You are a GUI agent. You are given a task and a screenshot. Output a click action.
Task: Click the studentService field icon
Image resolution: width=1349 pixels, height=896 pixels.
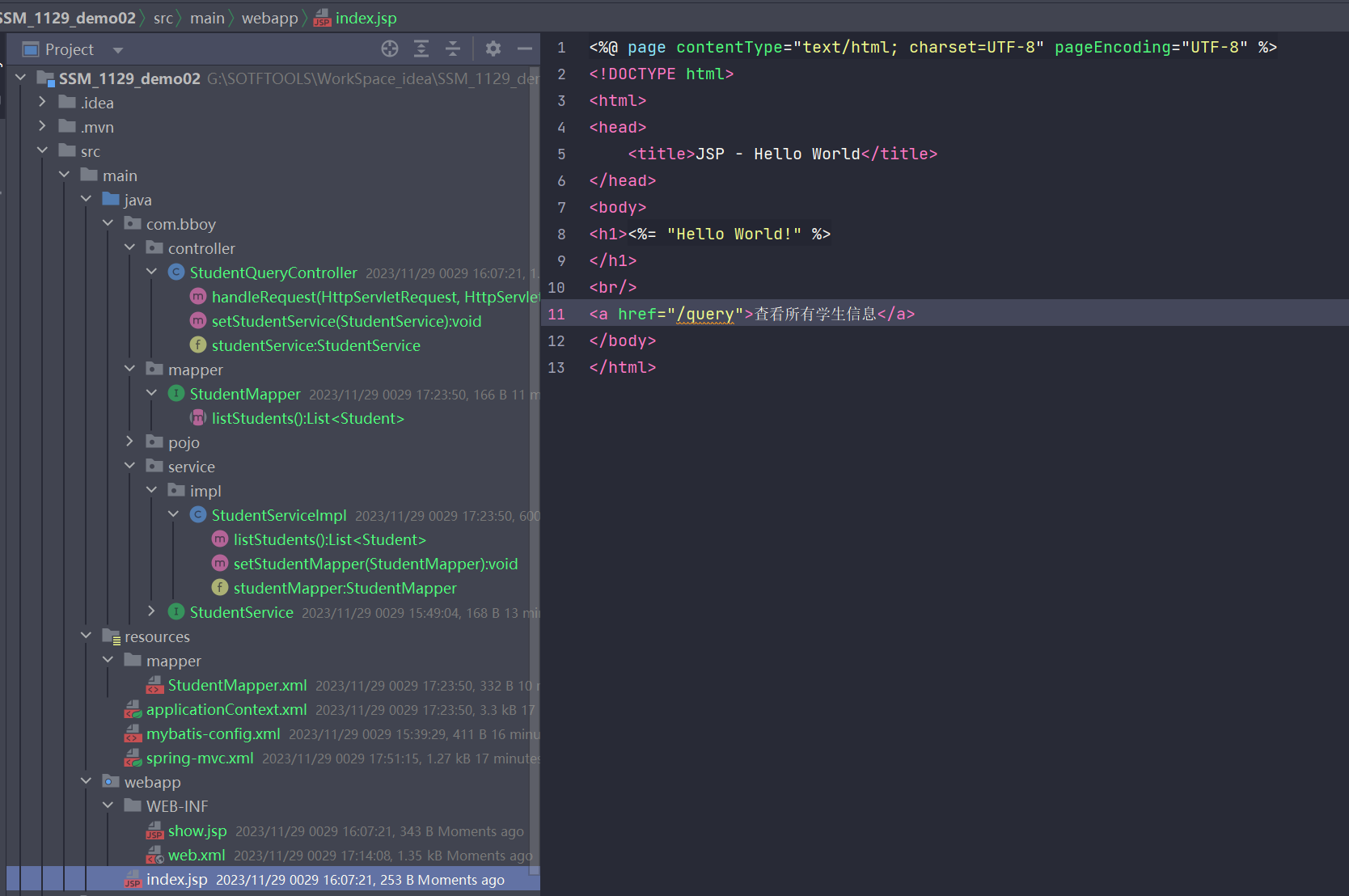pos(198,344)
